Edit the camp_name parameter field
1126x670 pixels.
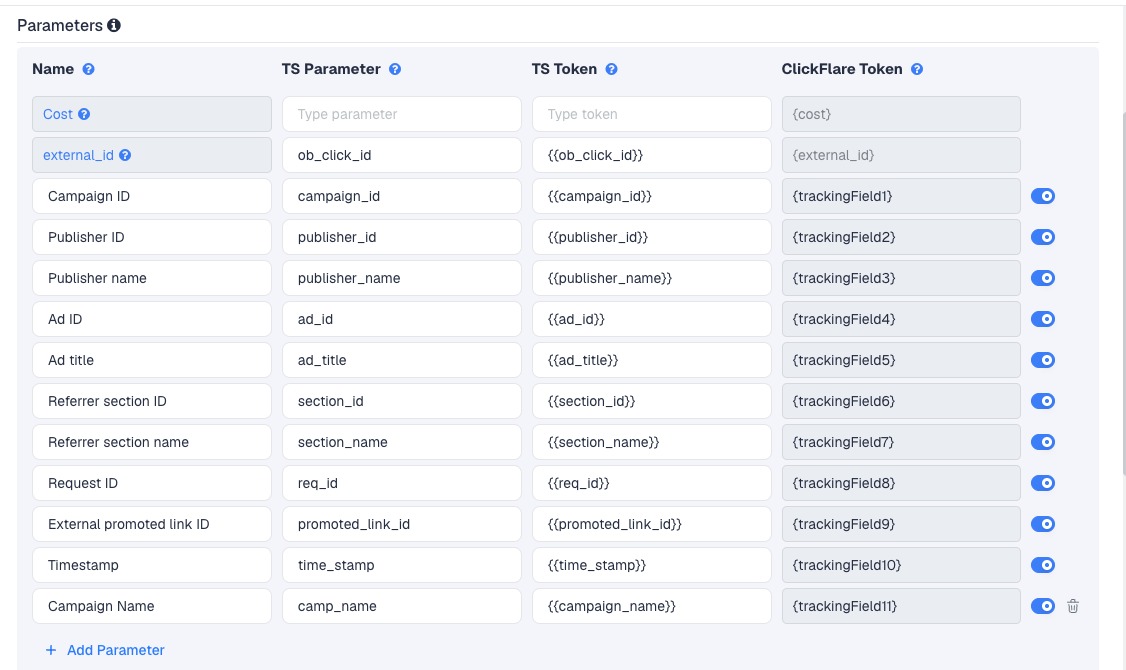coord(401,606)
